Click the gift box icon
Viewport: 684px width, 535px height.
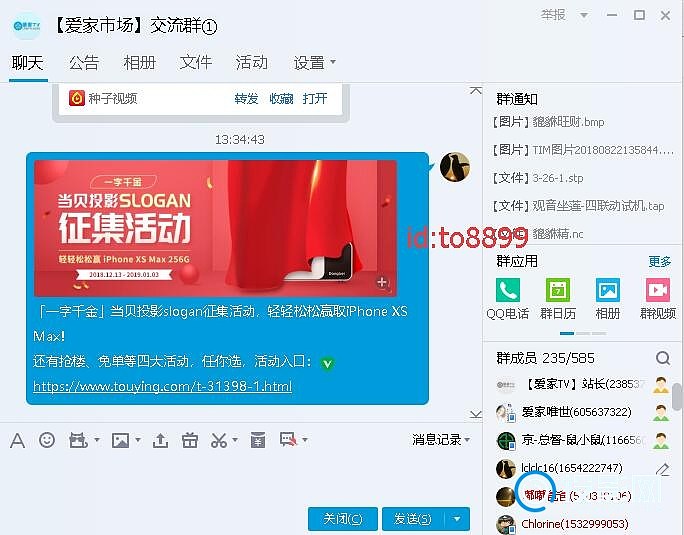click(190, 440)
